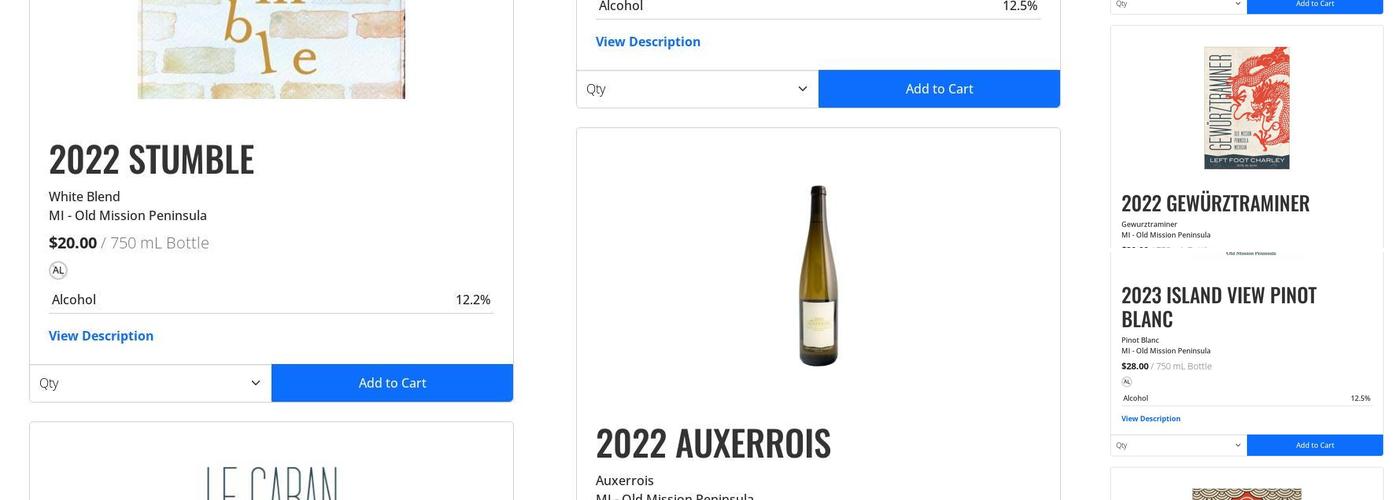Open the Qty dropdown for 2022 Stumble

[151, 383]
